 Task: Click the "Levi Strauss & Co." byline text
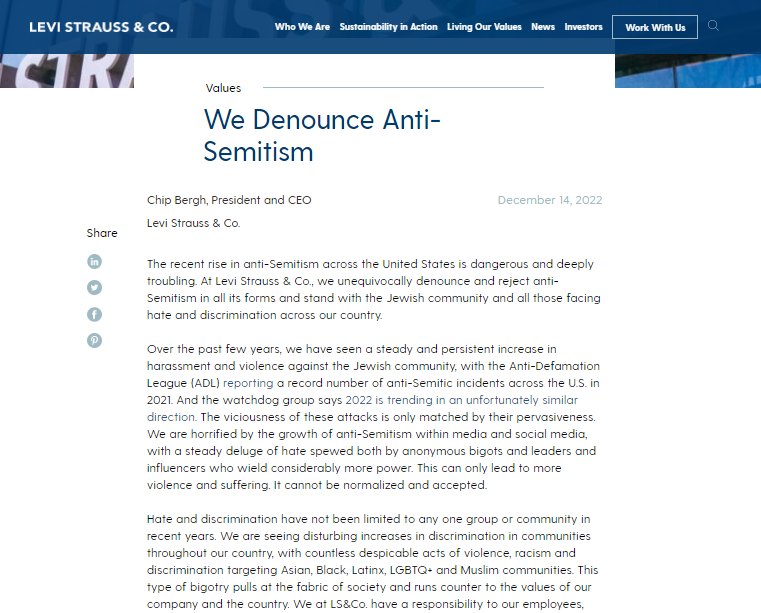pos(194,223)
